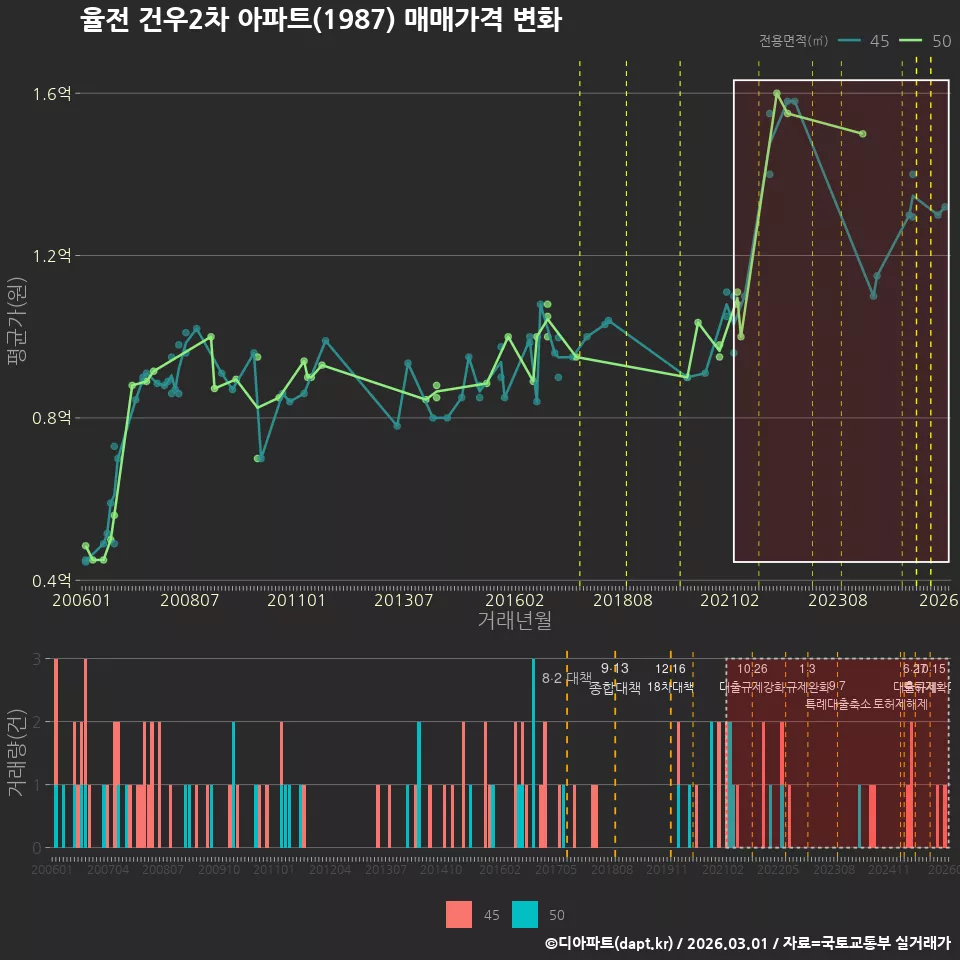This screenshot has width=960, height=960.
Task: Click 201204 on the volume chart x-axis
Action: 329,869
